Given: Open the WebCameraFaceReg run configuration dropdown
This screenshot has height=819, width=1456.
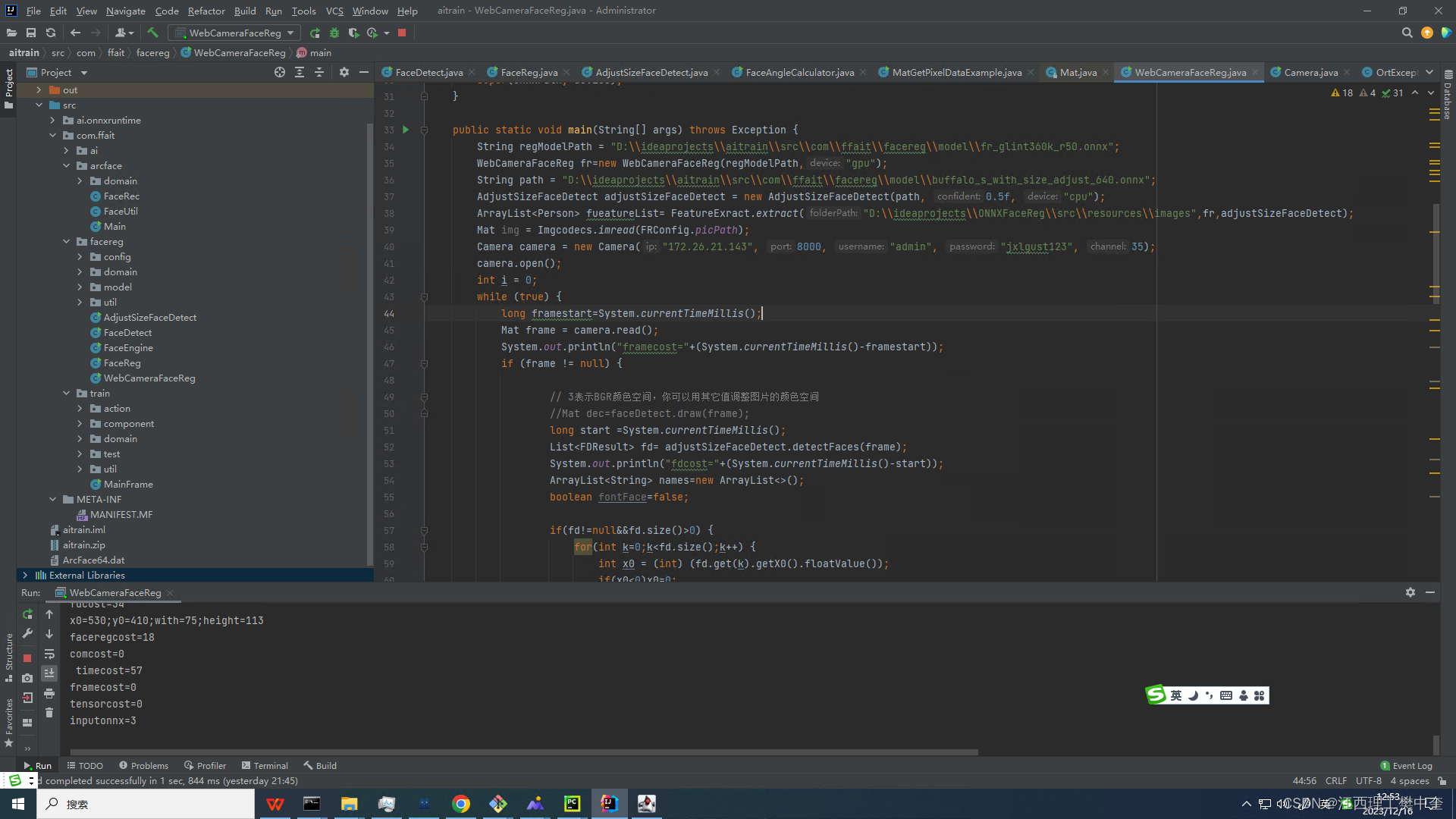Looking at the screenshot, I should [x=234, y=33].
